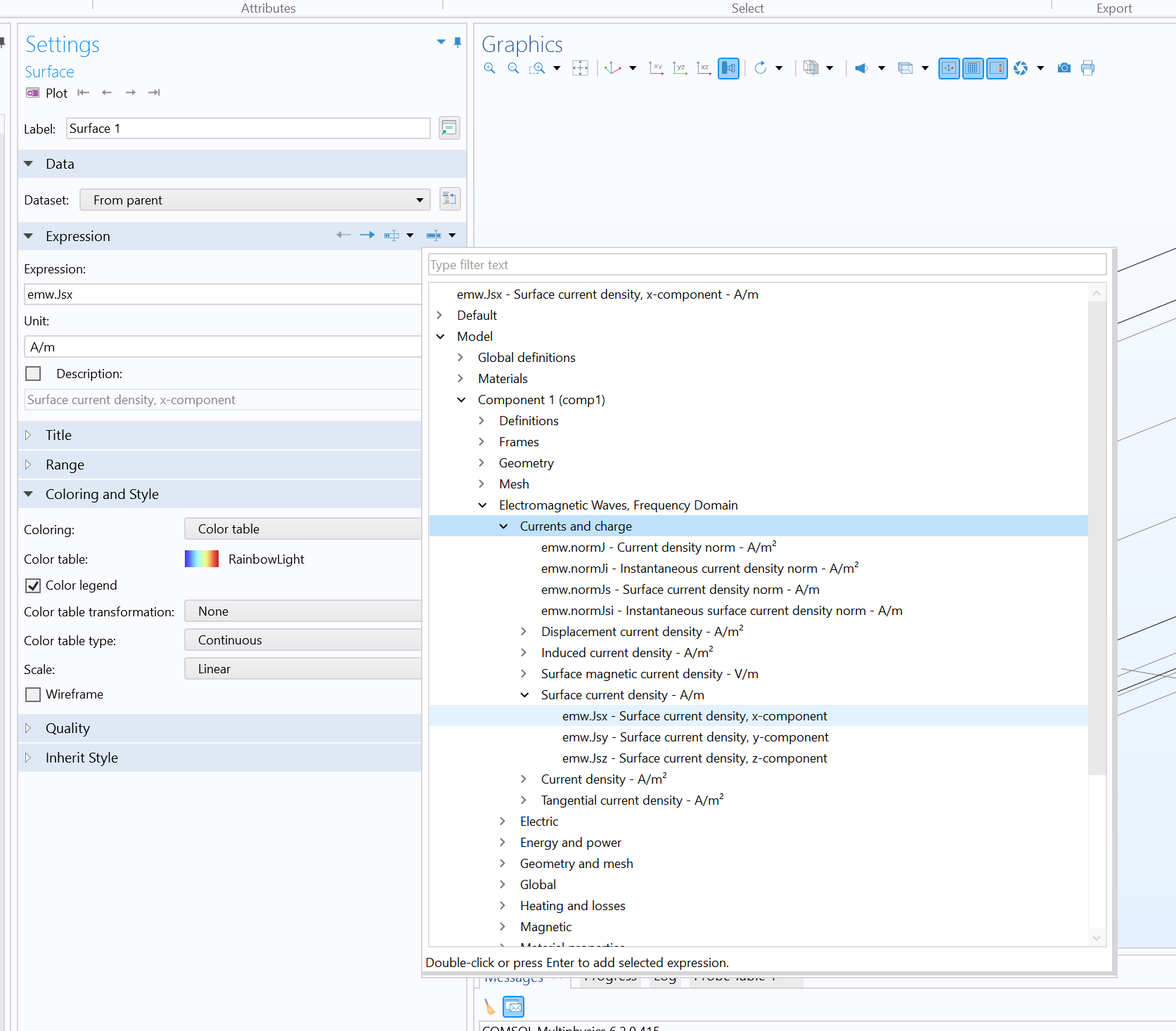Image resolution: width=1176 pixels, height=1031 pixels.
Task: Click the Zoom Extents icon
Action: [x=580, y=68]
